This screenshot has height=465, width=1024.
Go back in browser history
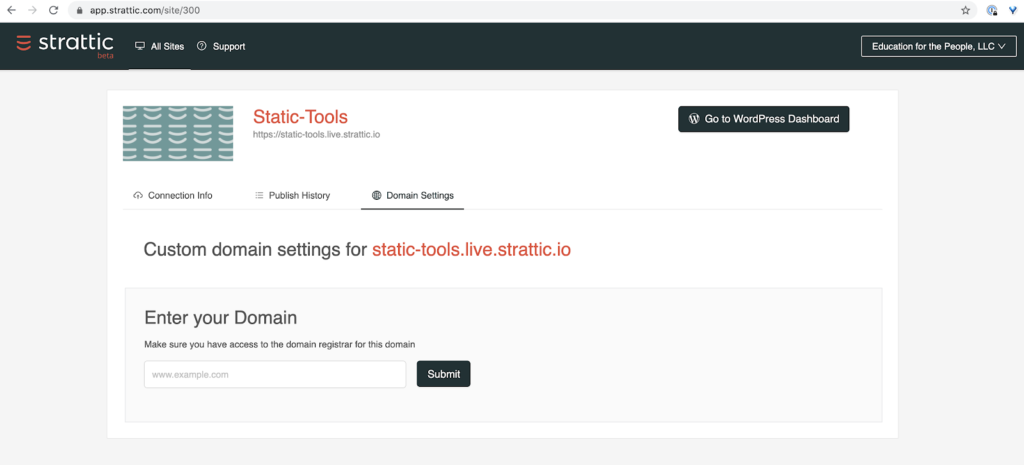pyautogui.click(x=11, y=10)
